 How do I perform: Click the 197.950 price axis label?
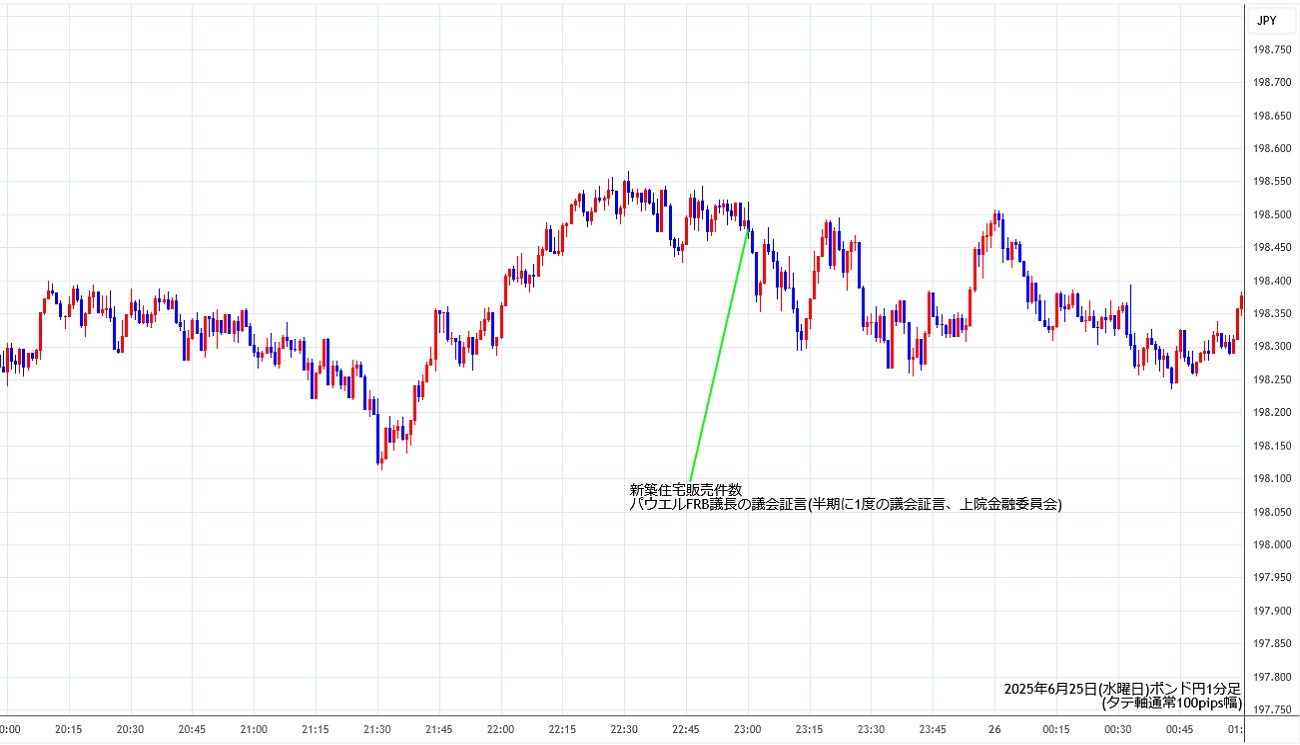tap(1272, 578)
